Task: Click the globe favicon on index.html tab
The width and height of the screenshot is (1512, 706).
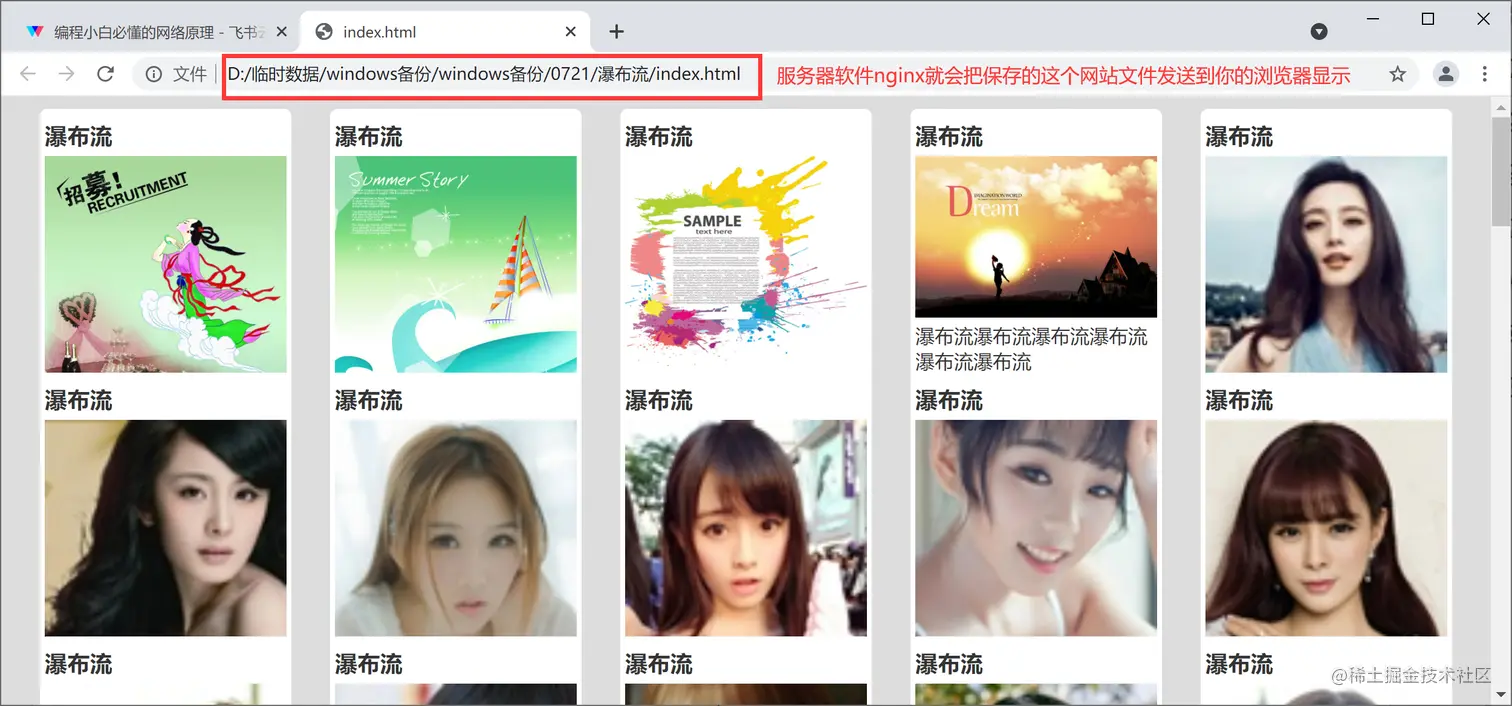Action: coord(324,32)
